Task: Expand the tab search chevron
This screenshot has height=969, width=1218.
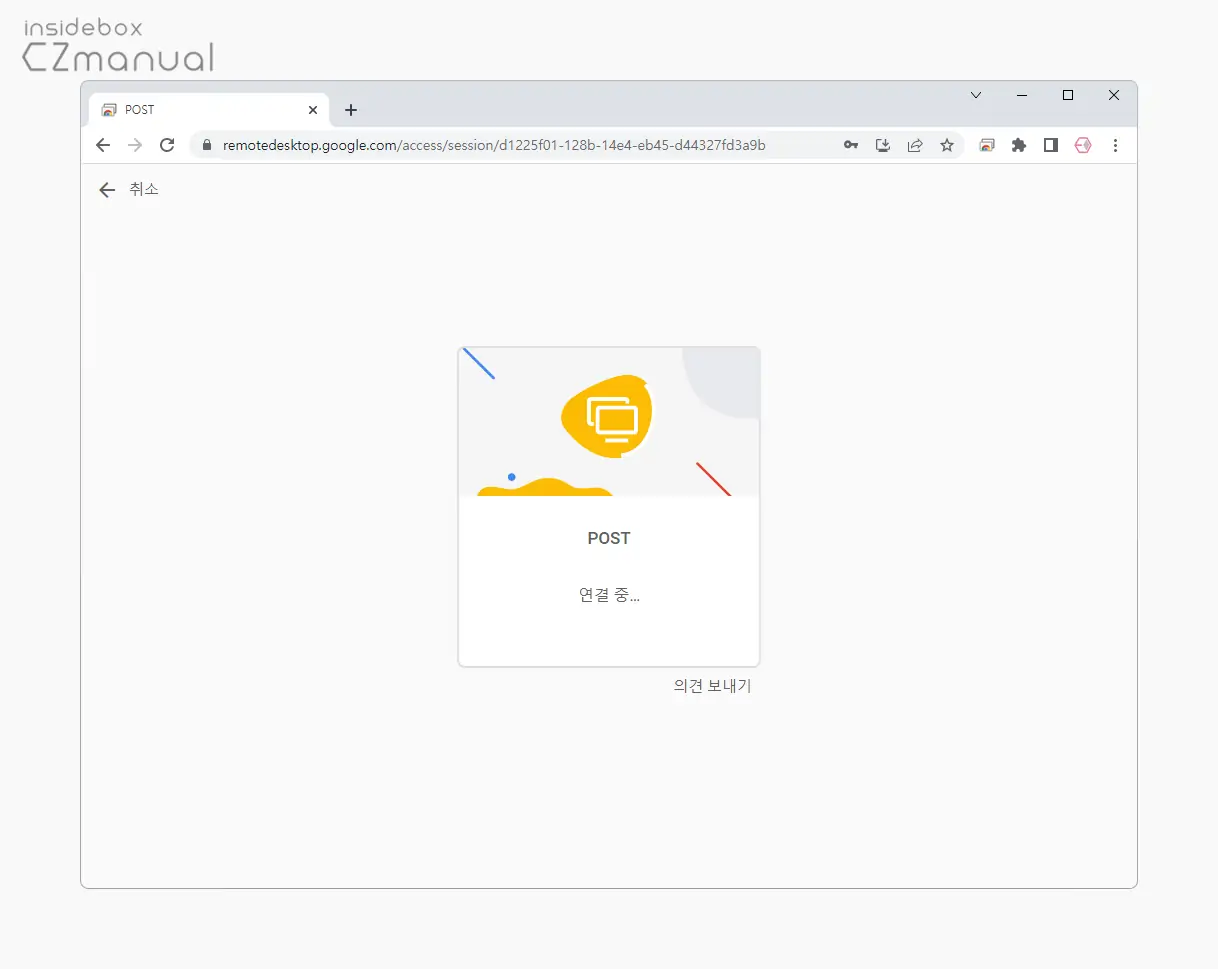Action: click(976, 95)
